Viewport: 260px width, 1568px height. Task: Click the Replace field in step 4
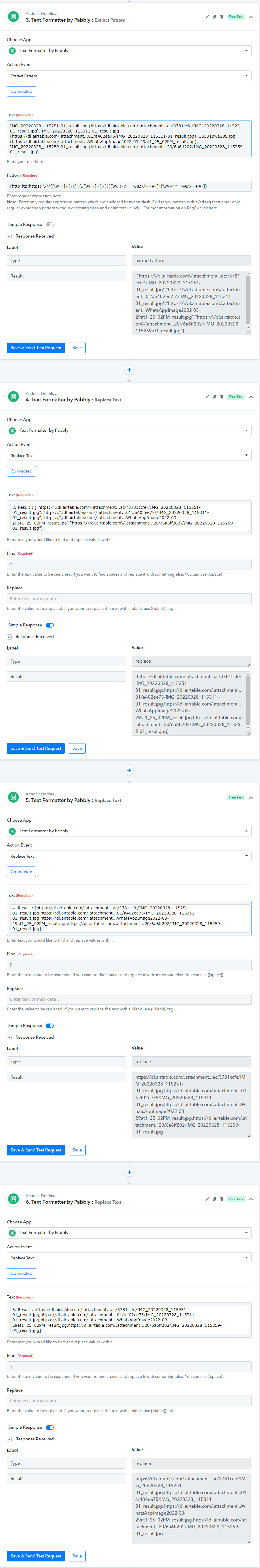tap(129, 598)
